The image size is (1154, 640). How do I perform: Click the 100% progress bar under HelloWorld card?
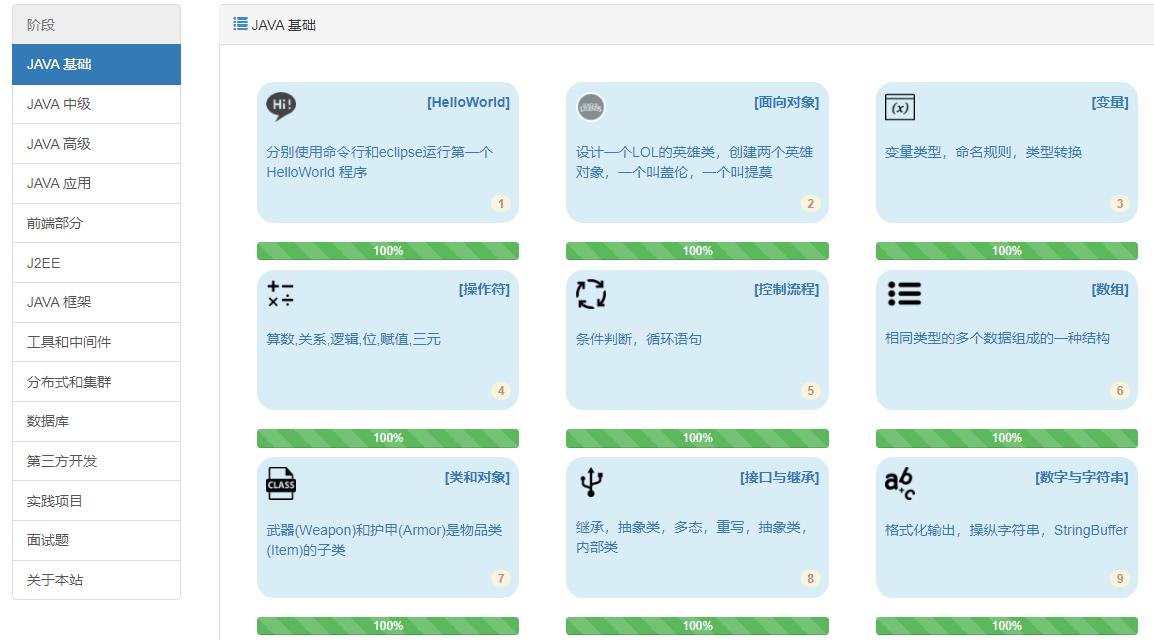(388, 251)
